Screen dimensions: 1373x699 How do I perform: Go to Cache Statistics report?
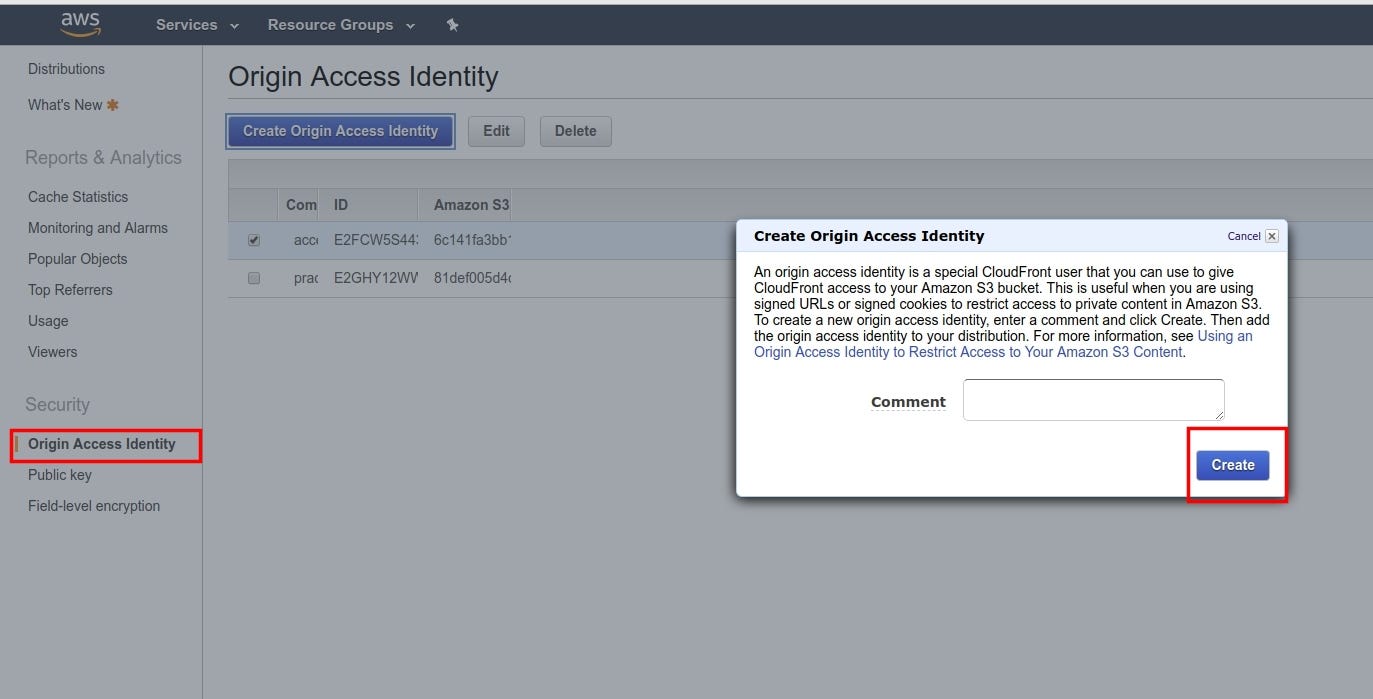click(x=78, y=197)
